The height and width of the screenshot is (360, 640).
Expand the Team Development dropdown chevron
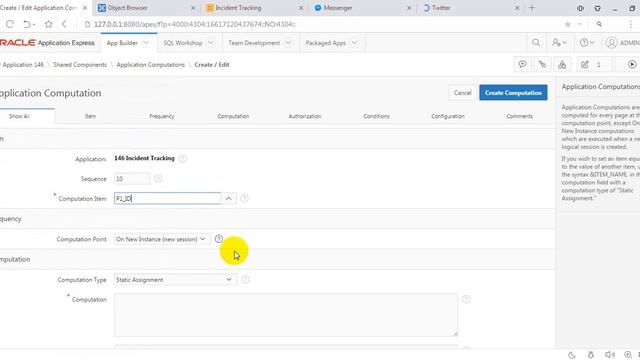[288, 42]
